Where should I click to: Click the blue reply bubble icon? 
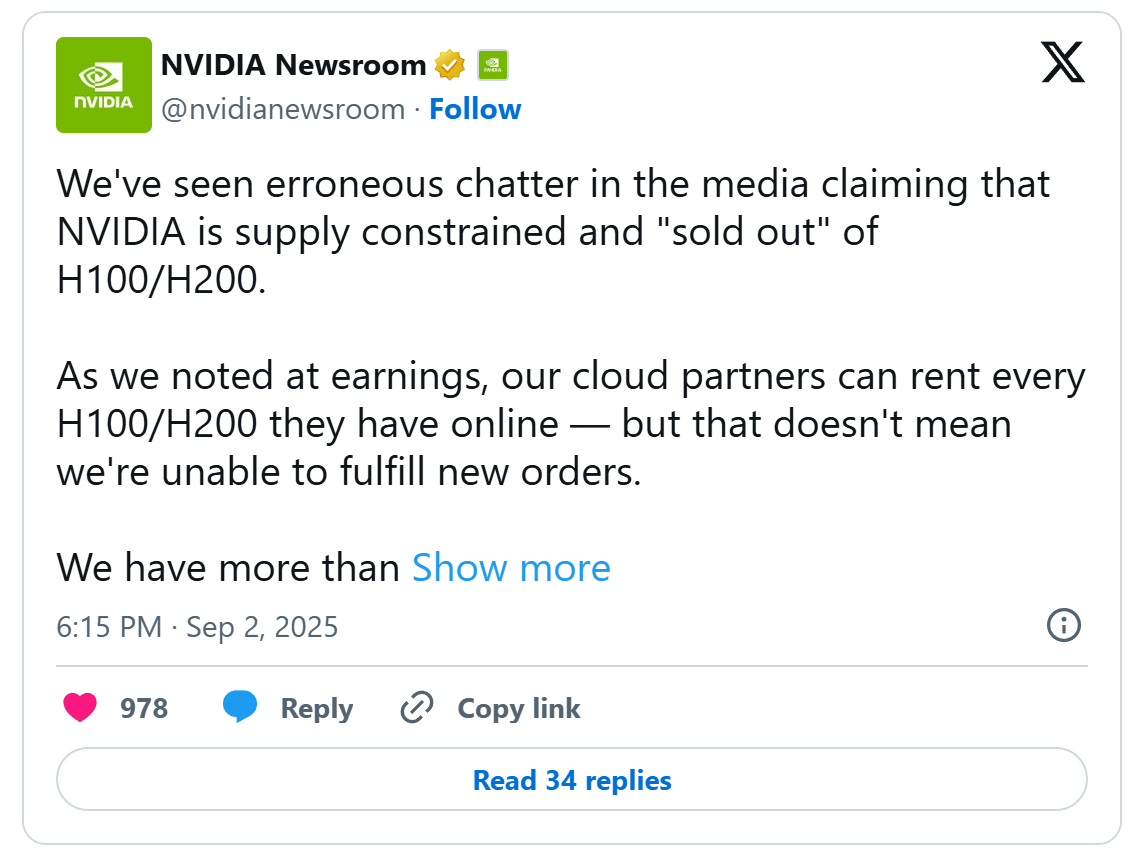coord(240,707)
